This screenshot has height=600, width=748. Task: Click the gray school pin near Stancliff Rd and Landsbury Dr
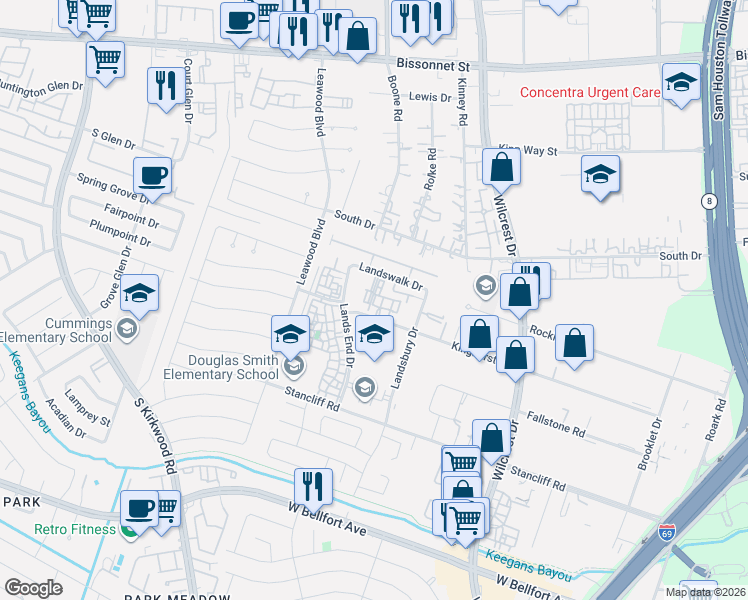(364, 388)
